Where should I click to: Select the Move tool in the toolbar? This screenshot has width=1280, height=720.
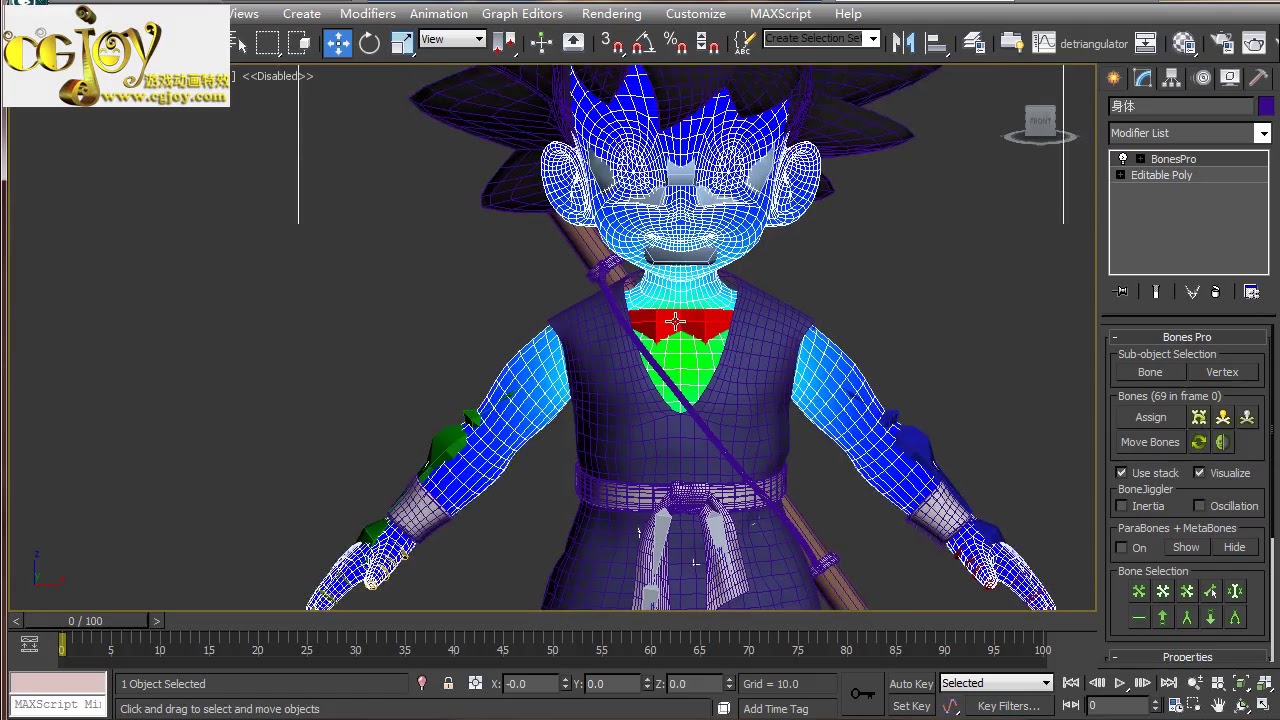coord(338,42)
